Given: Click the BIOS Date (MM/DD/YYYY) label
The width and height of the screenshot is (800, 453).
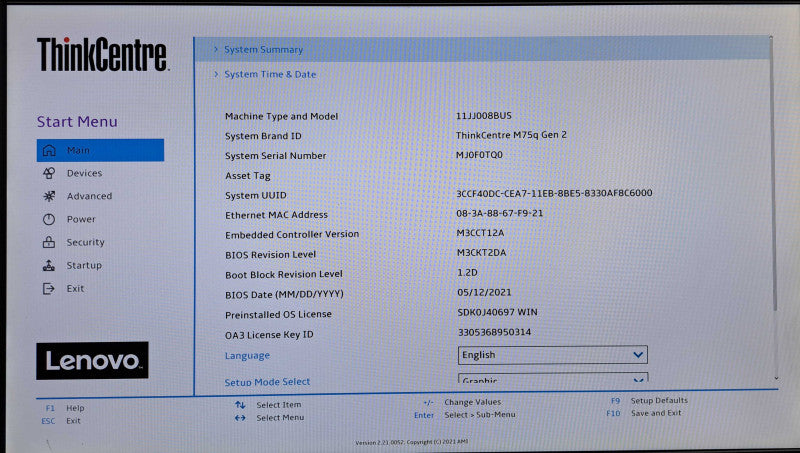Looking at the screenshot, I should click(x=284, y=294).
